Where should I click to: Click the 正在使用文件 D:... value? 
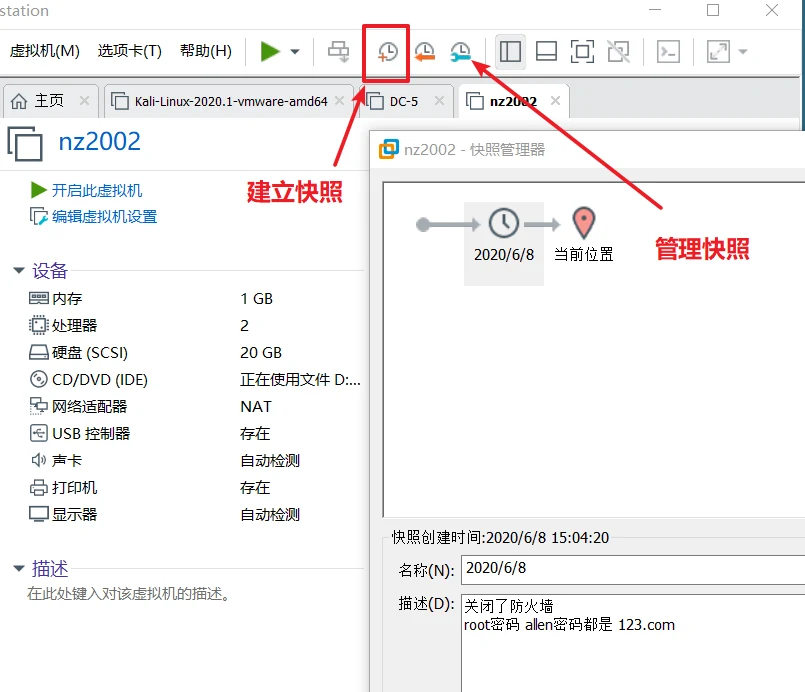click(300, 379)
